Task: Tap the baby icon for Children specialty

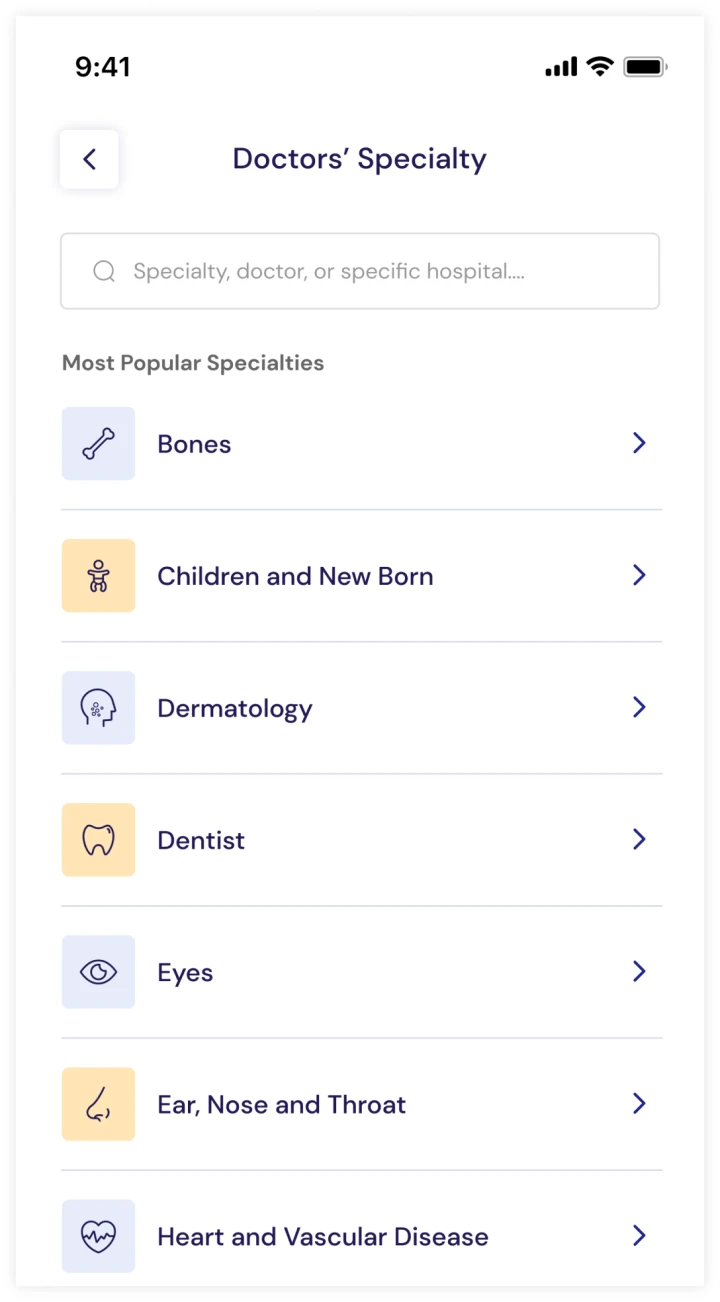Action: [x=98, y=575]
